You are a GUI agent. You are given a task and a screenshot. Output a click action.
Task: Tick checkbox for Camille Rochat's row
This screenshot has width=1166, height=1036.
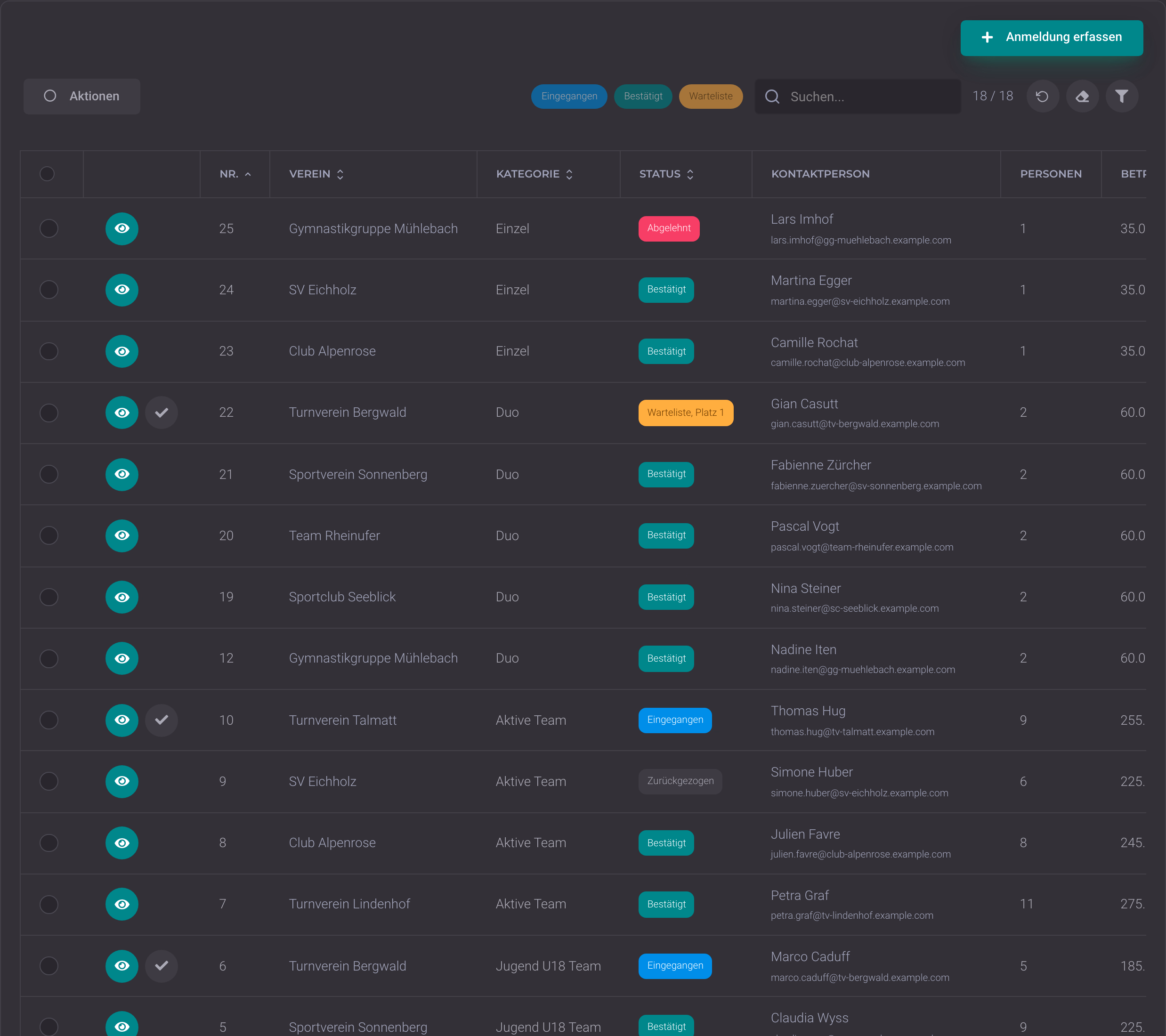pyautogui.click(x=49, y=351)
